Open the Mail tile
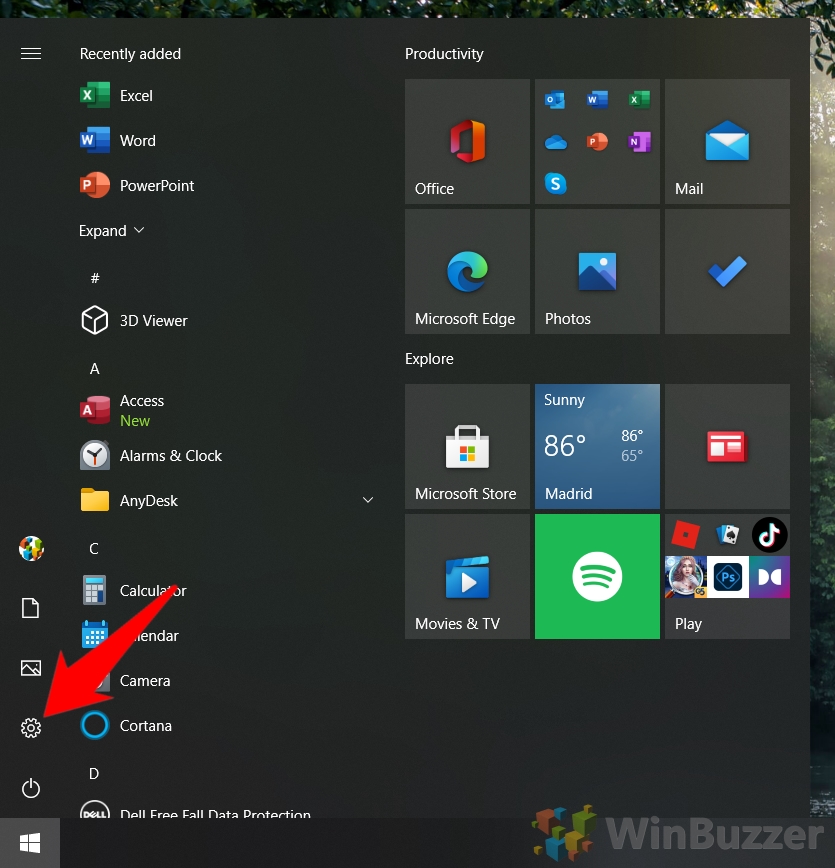 [727, 141]
